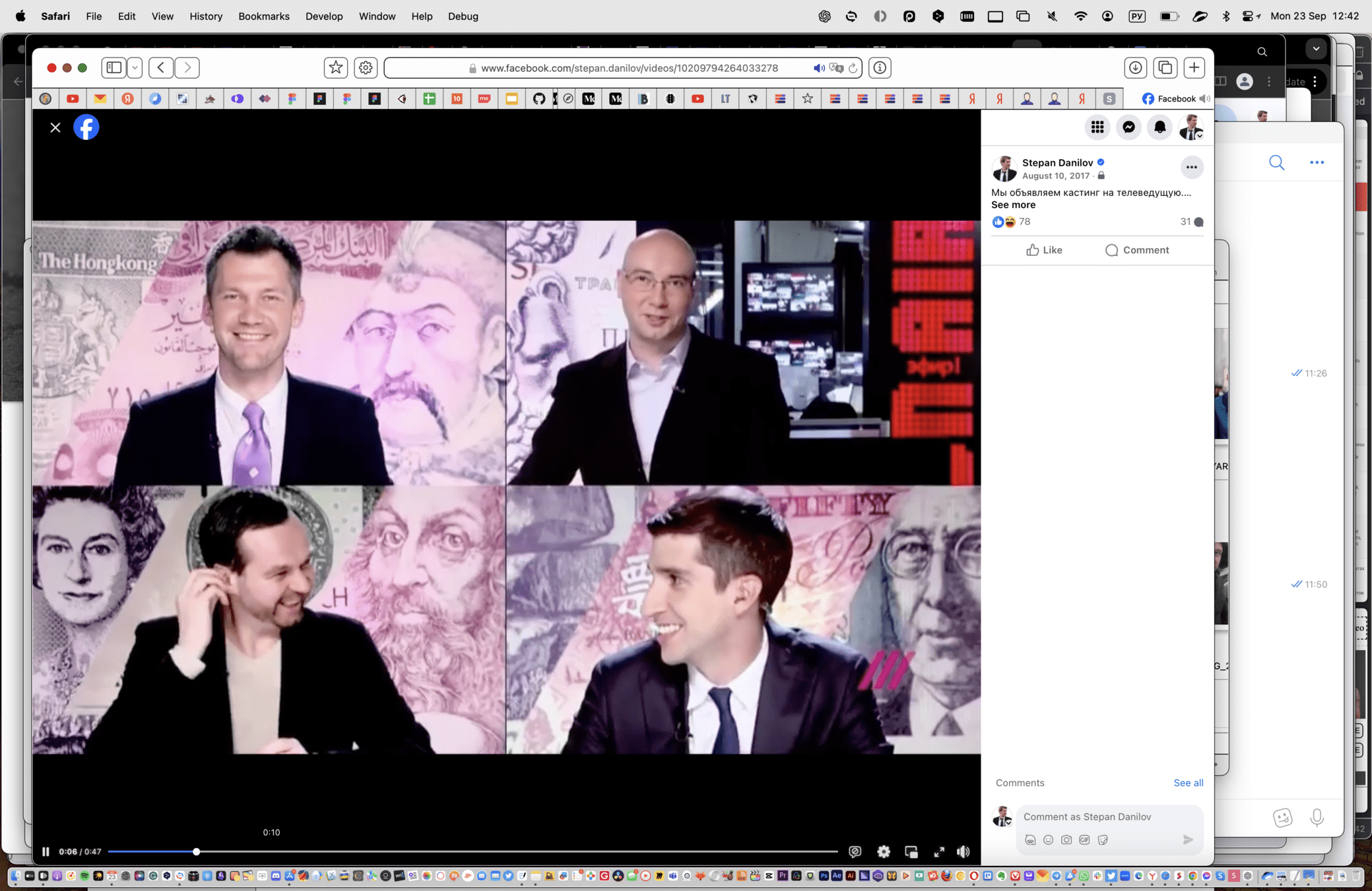Open Facebook Messenger icon
Viewport: 1372px width, 891px height.
tap(1128, 127)
